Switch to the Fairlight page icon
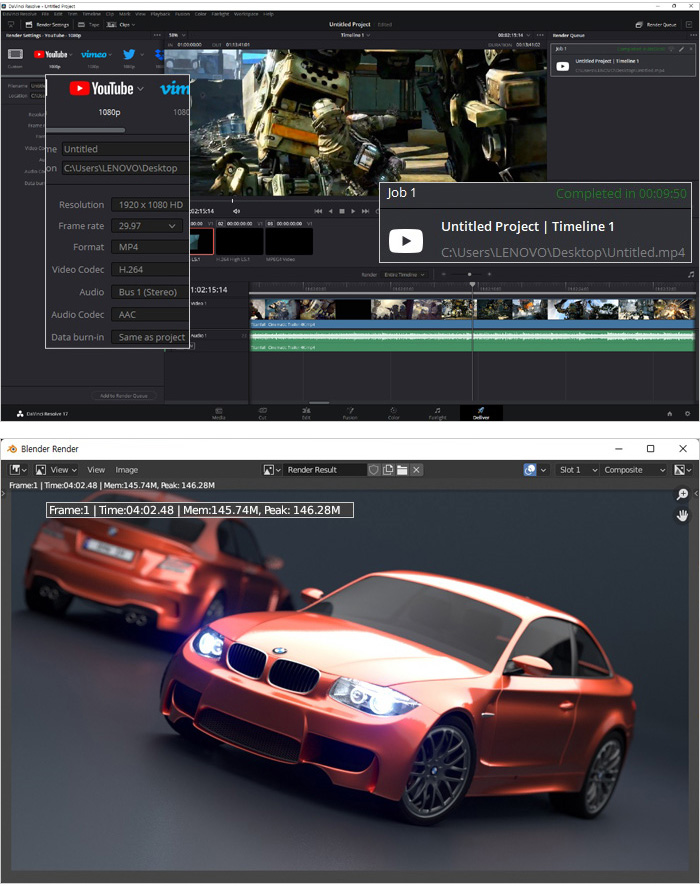This screenshot has height=886, width=700. (437, 411)
